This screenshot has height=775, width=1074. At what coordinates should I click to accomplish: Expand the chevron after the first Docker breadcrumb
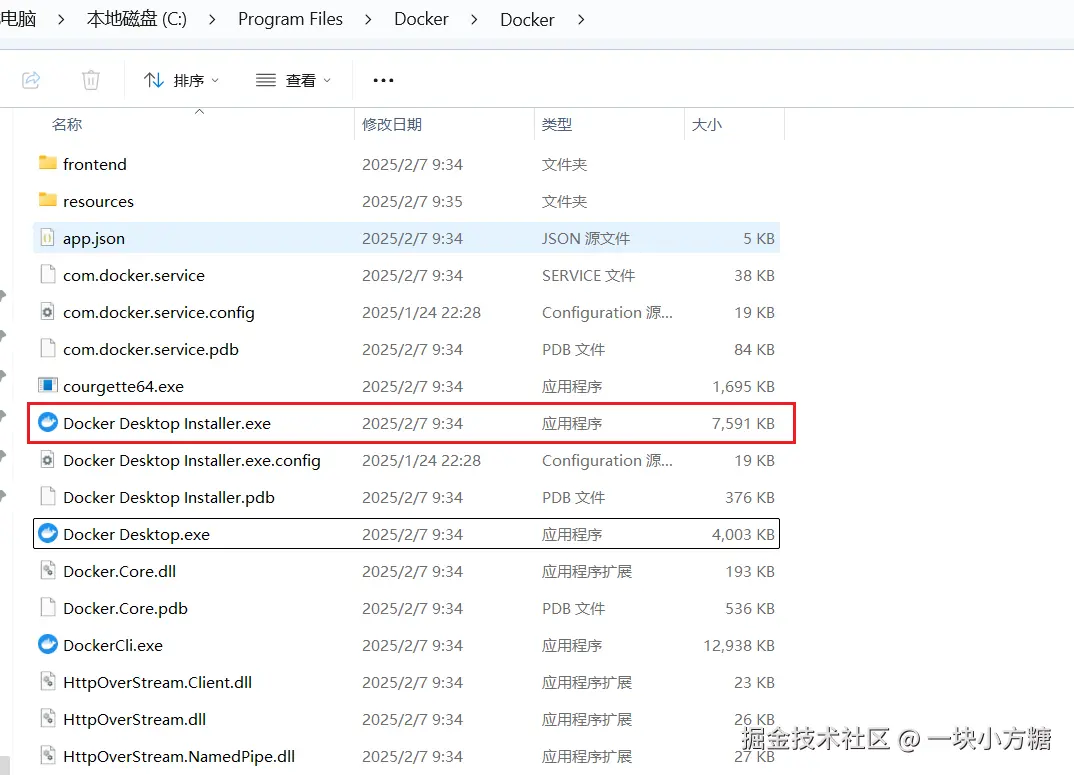click(x=474, y=19)
